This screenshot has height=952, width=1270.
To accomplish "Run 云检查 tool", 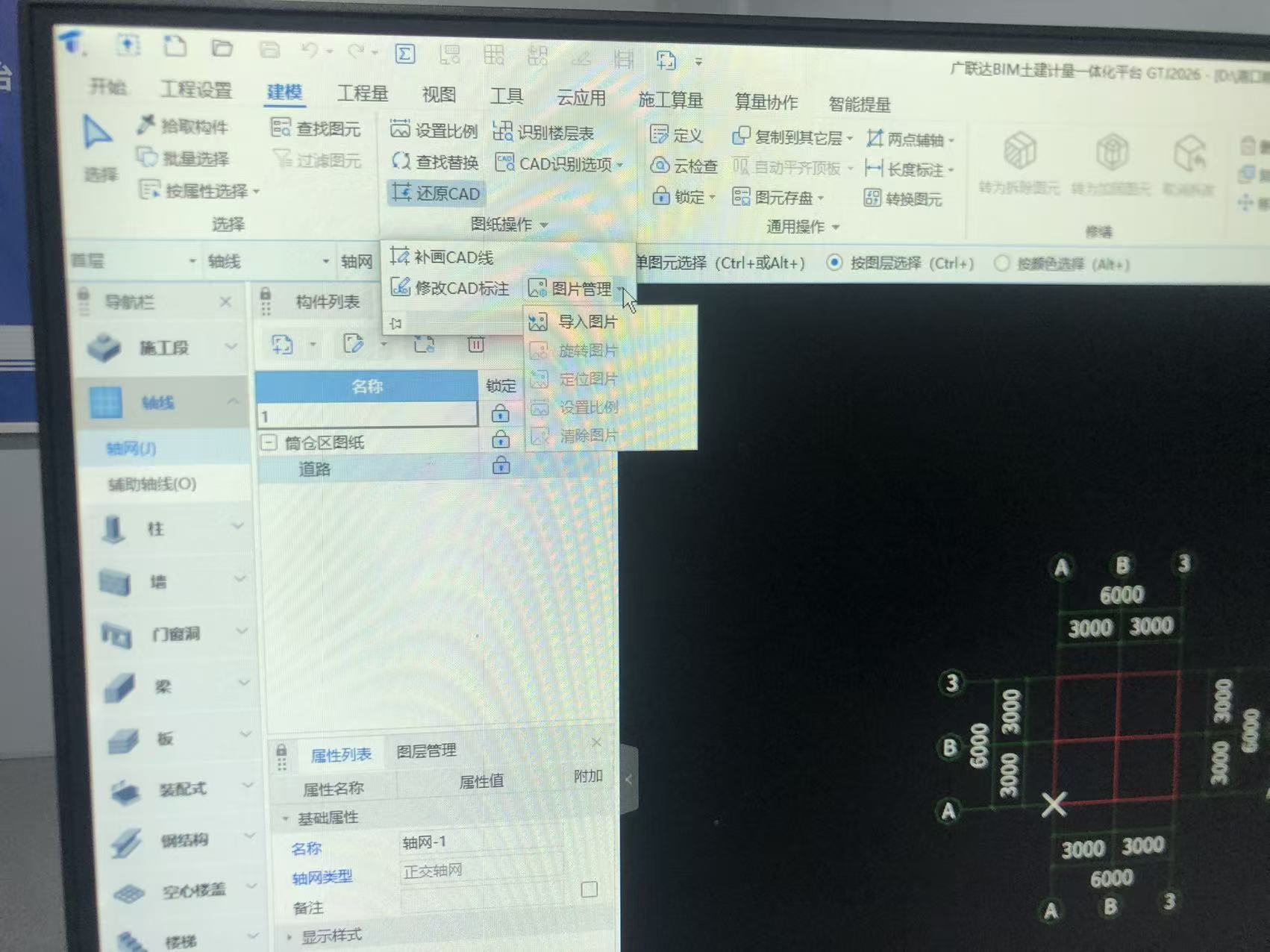I will (x=684, y=166).
